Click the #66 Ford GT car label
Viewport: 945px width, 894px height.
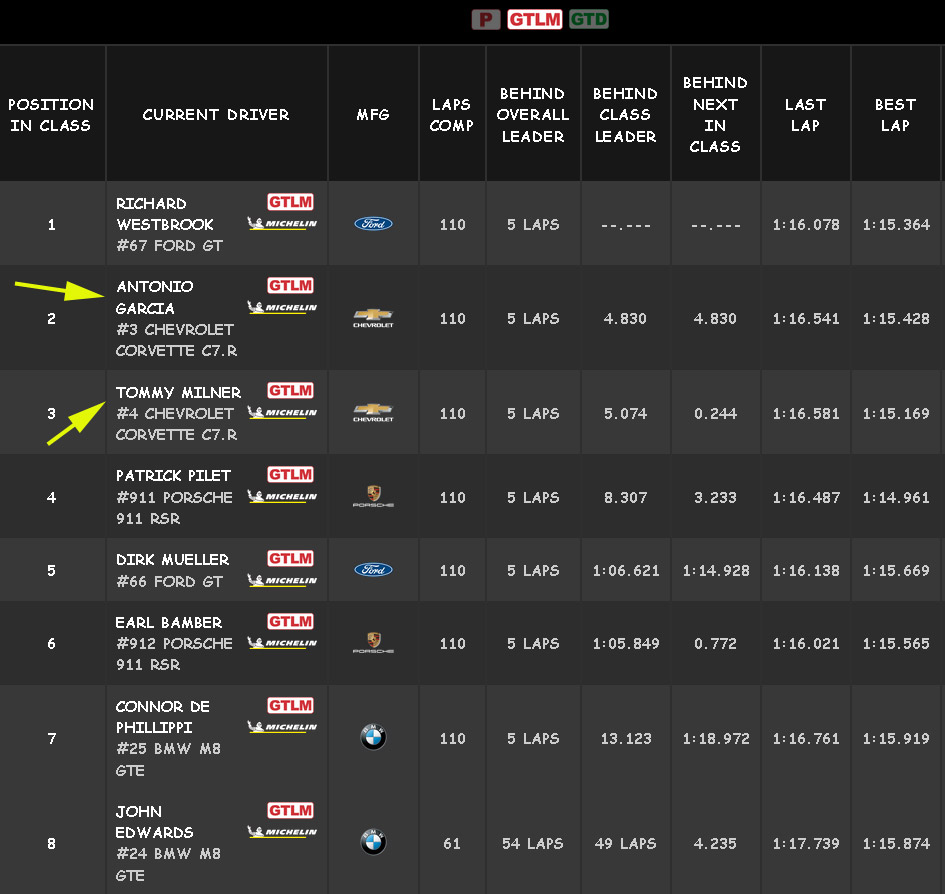pyautogui.click(x=169, y=581)
